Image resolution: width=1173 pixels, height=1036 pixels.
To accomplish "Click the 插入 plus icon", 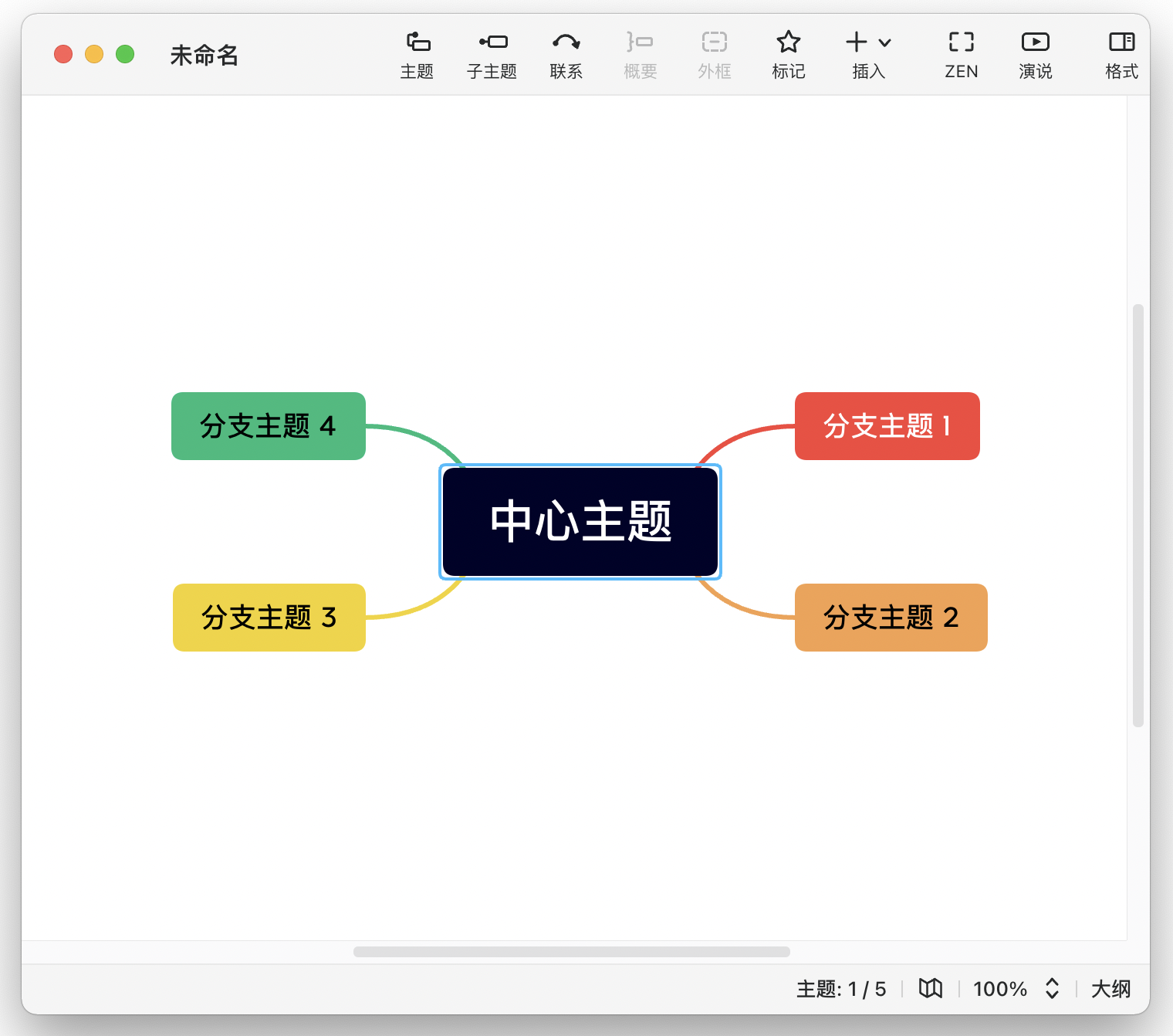I will [x=857, y=42].
